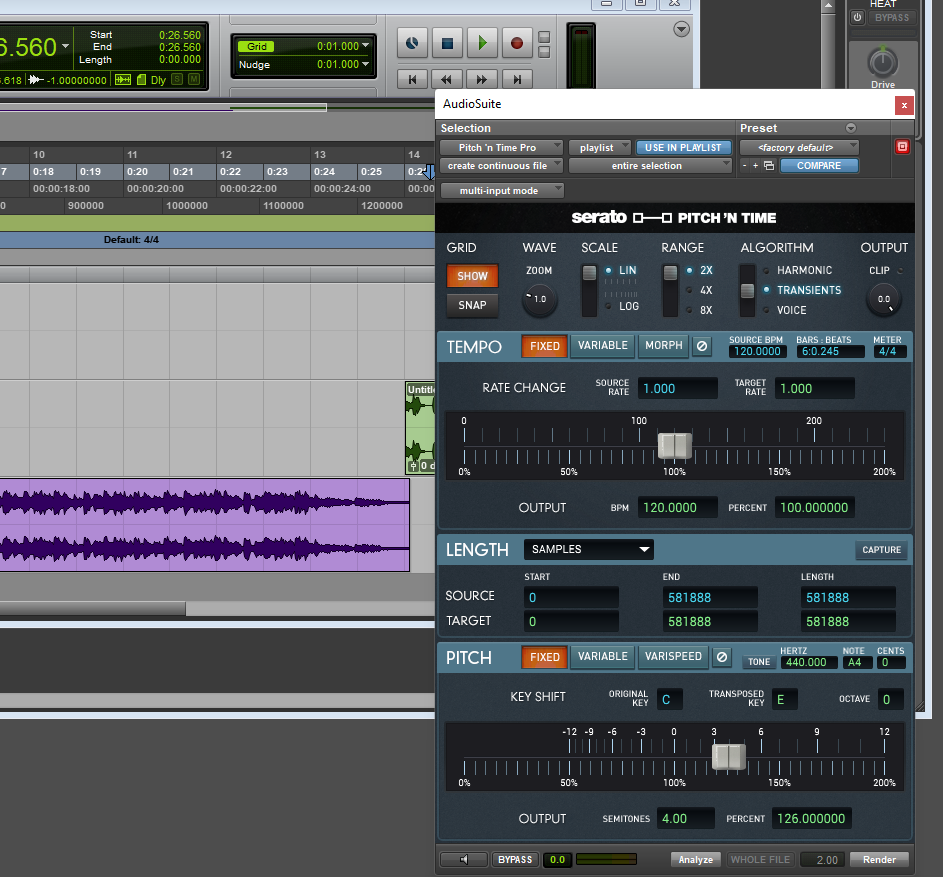Image resolution: width=943 pixels, height=877 pixels.
Task: Click the Dly delay compensation indicator
Action: coord(158,80)
